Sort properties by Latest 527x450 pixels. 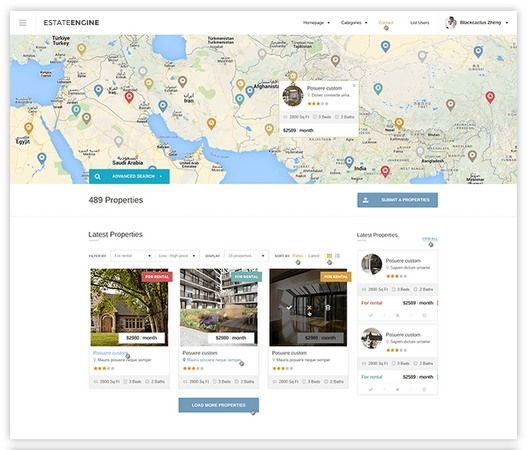coord(314,256)
